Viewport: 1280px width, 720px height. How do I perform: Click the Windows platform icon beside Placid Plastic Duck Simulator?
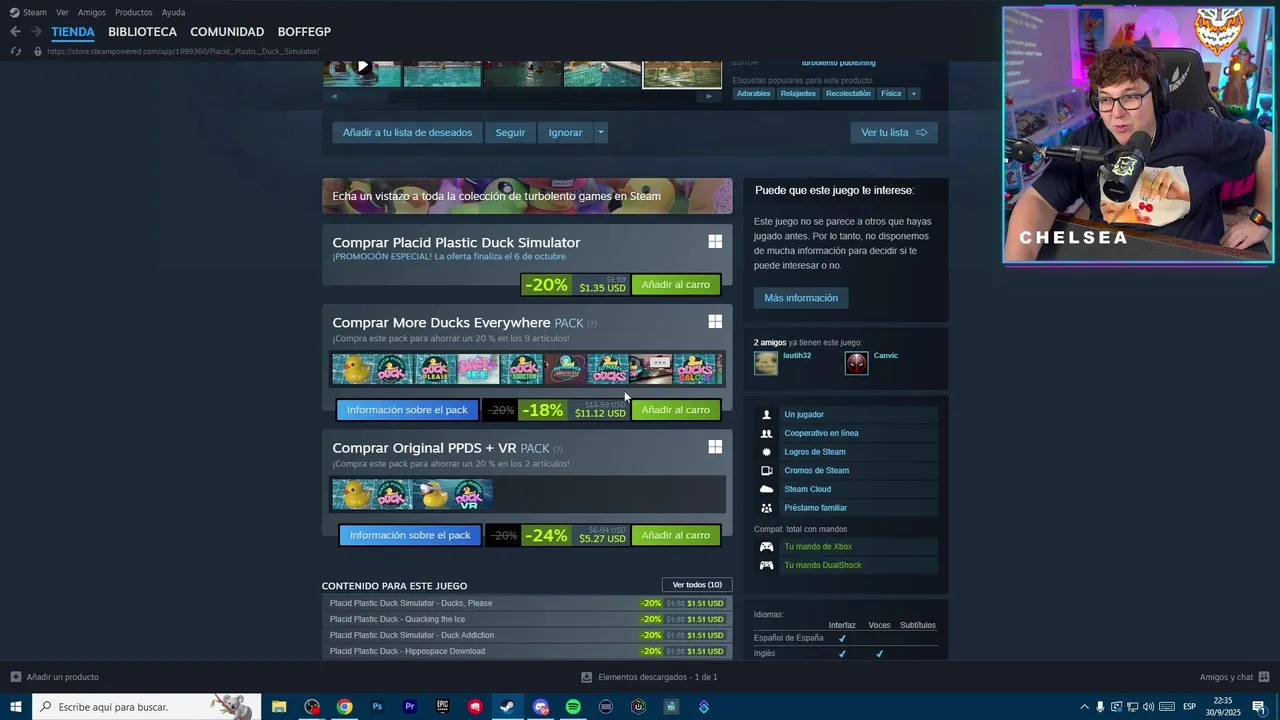[715, 242]
